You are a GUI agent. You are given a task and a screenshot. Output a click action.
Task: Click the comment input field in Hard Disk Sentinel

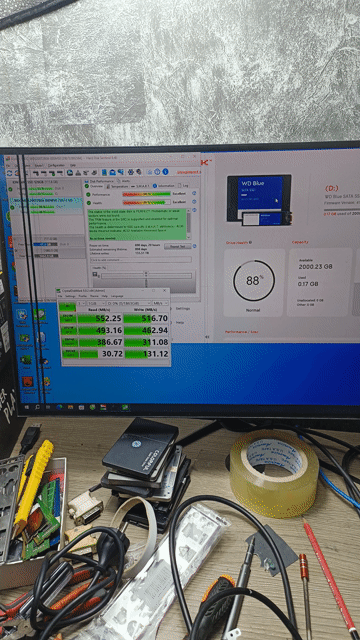(140, 260)
